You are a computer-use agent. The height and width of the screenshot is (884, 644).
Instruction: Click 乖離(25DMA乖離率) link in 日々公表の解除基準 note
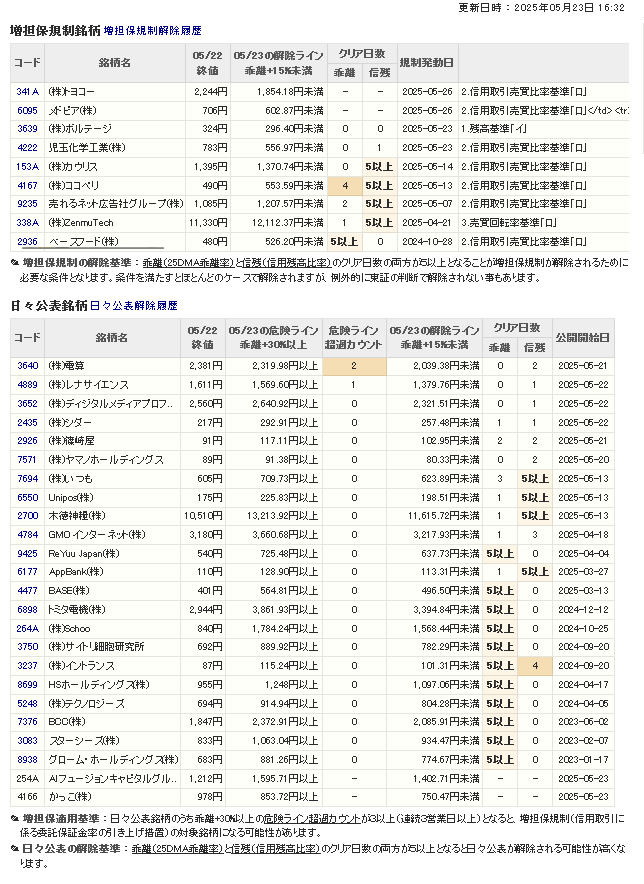point(177,849)
